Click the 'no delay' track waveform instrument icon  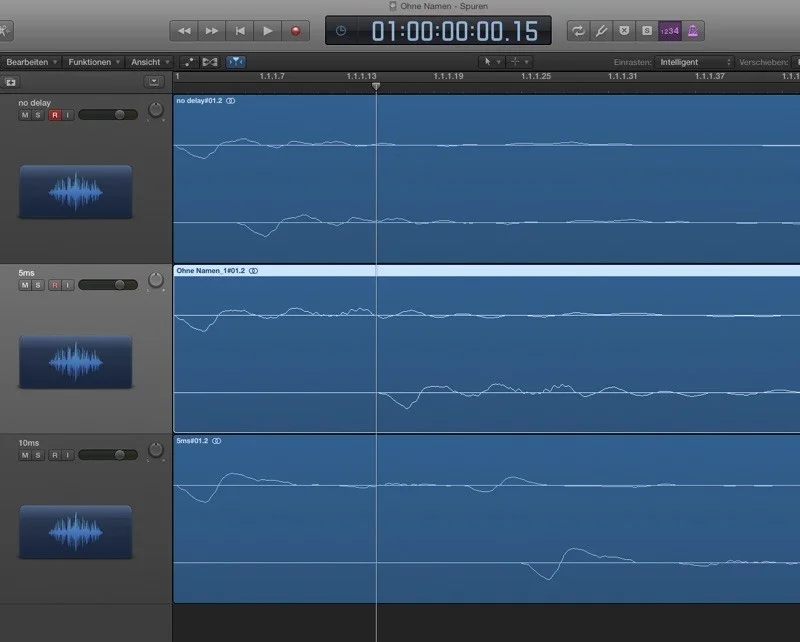click(x=75, y=192)
